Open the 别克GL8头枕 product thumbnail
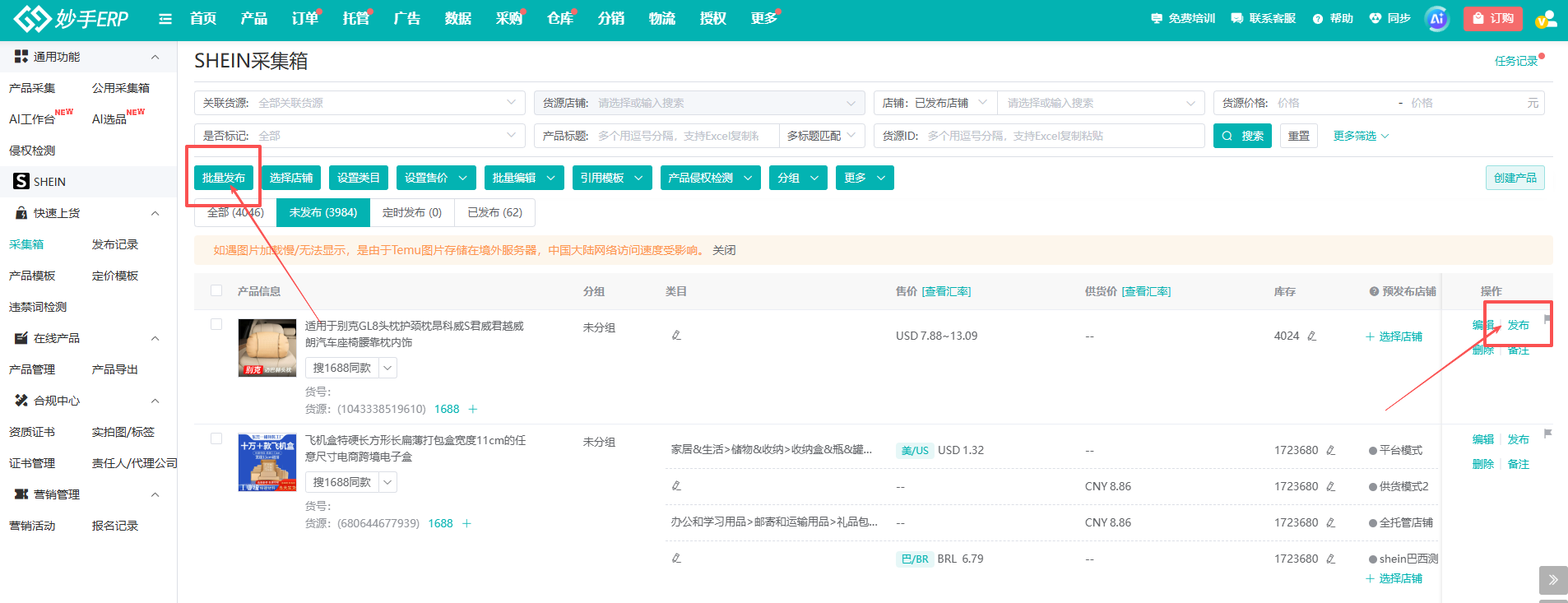This screenshot has height=603, width=1568. pos(267,347)
